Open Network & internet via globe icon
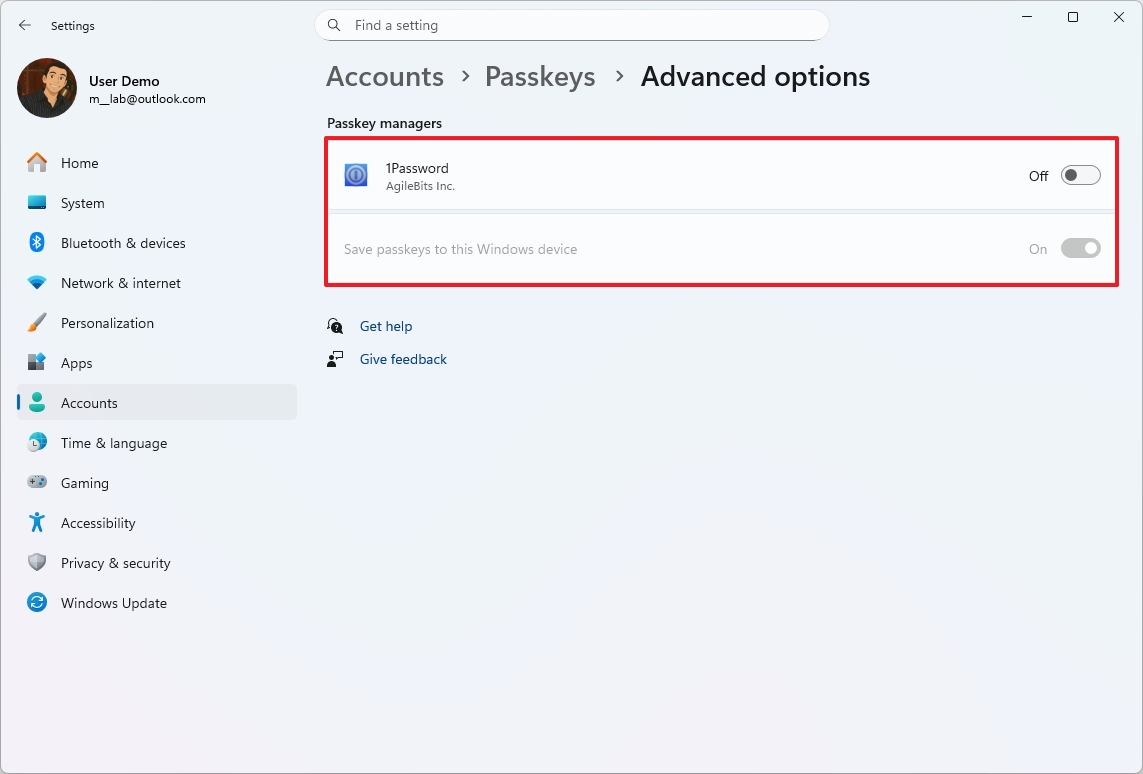The width and height of the screenshot is (1143, 774). point(36,282)
